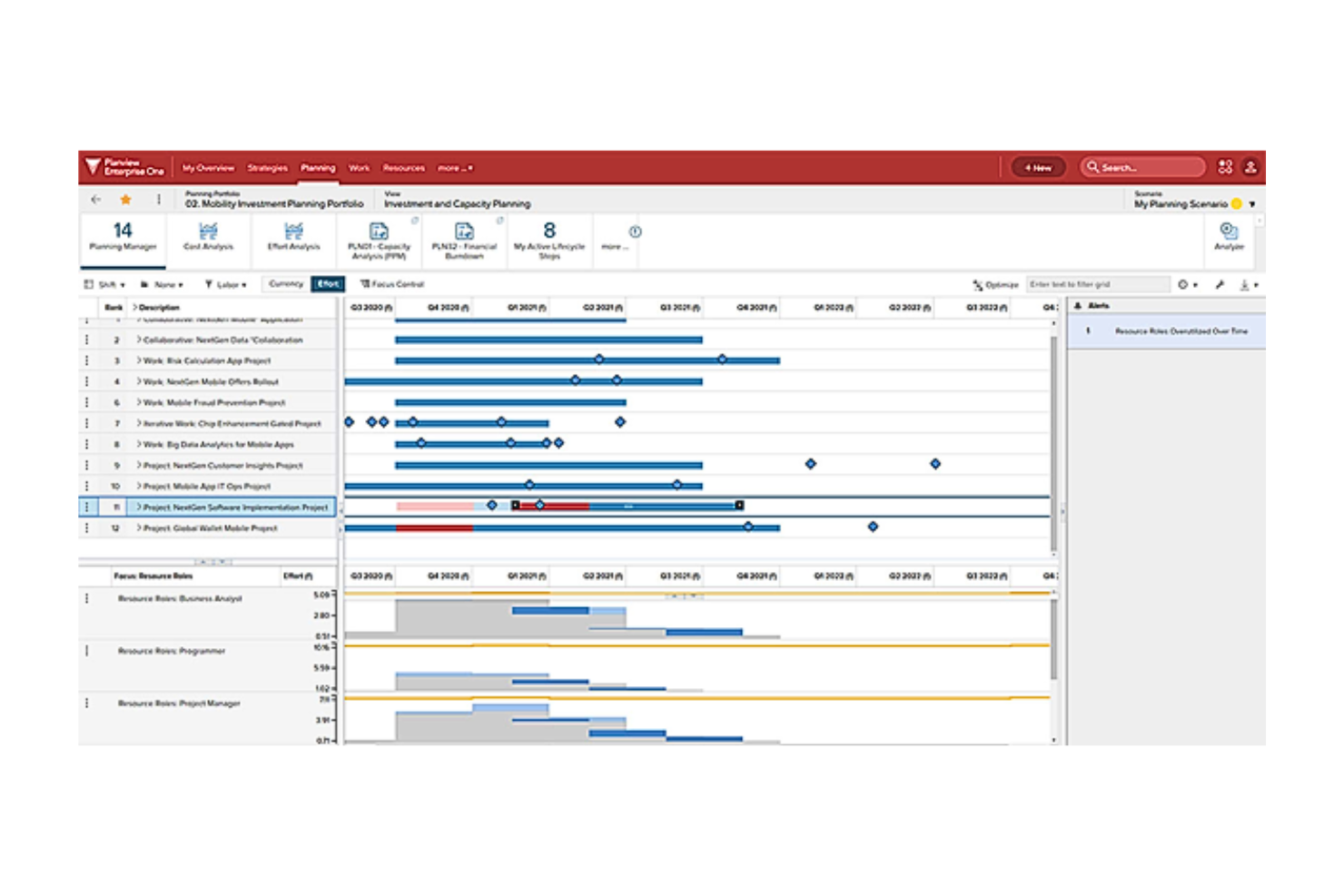Image resolution: width=1344 pixels, height=896 pixels.
Task: Open row menu for Project Manager resource role
Action: [x=87, y=703]
